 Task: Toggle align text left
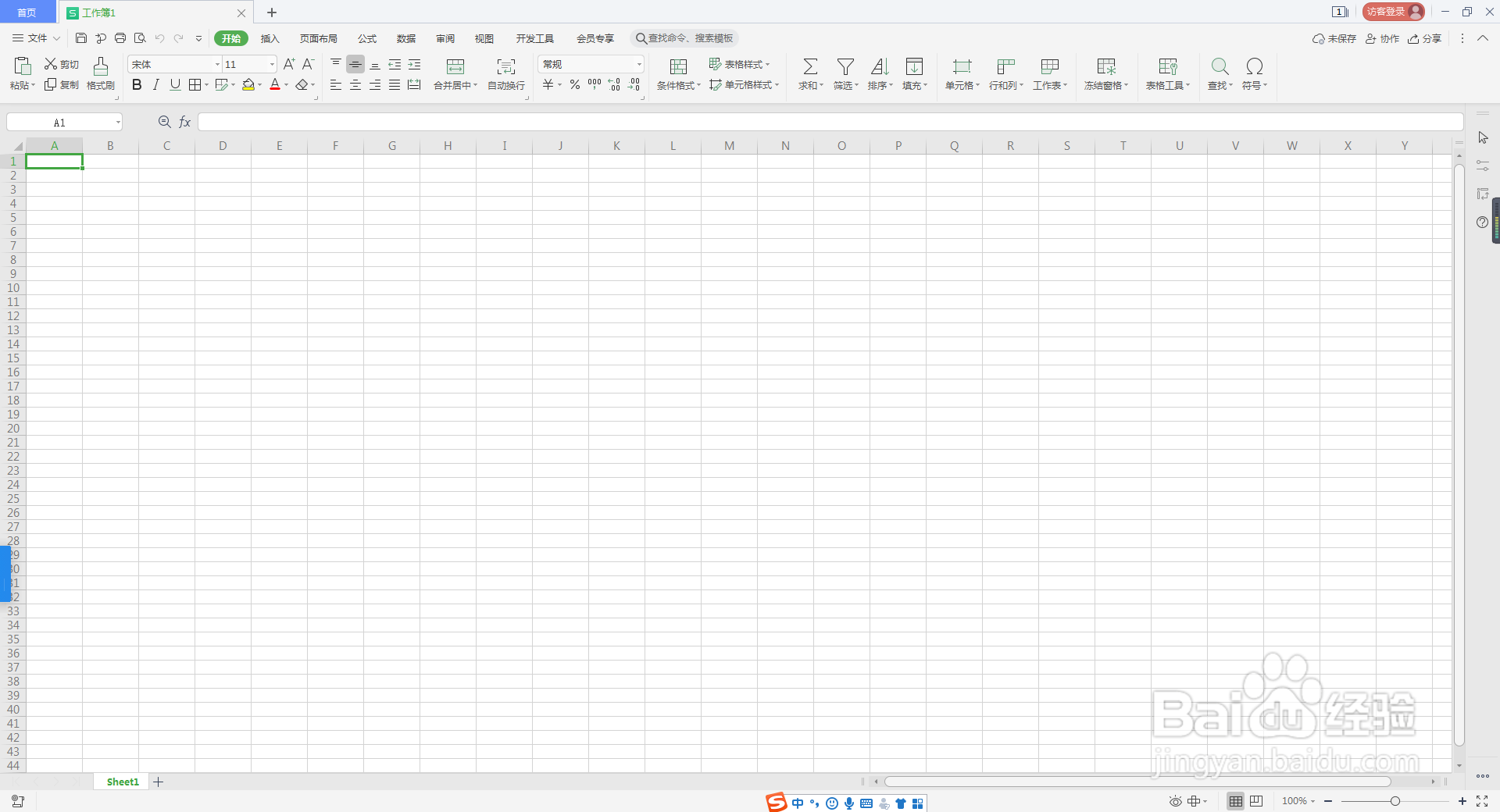pos(336,84)
